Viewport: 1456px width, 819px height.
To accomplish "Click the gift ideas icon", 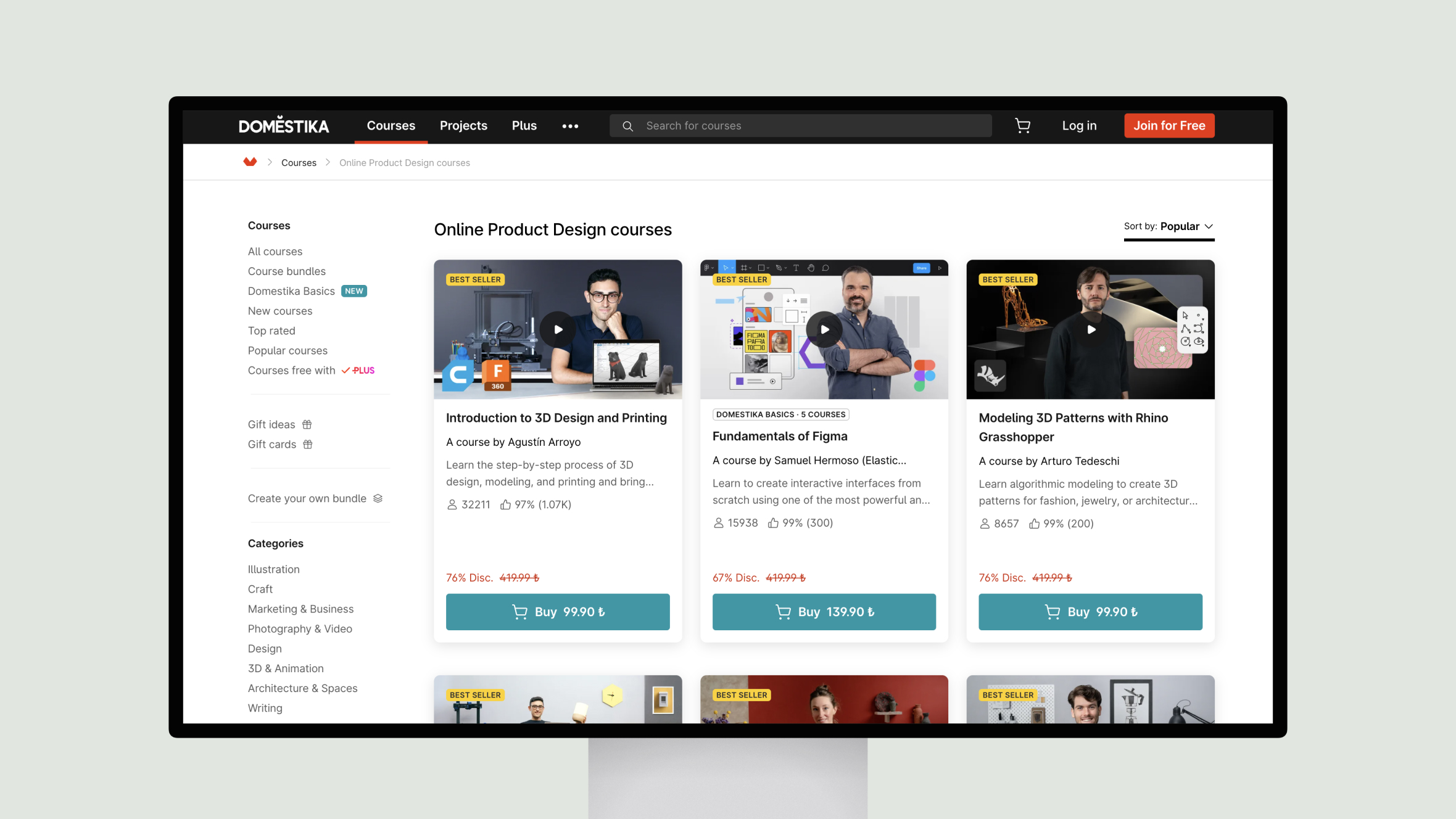I will click(x=307, y=424).
